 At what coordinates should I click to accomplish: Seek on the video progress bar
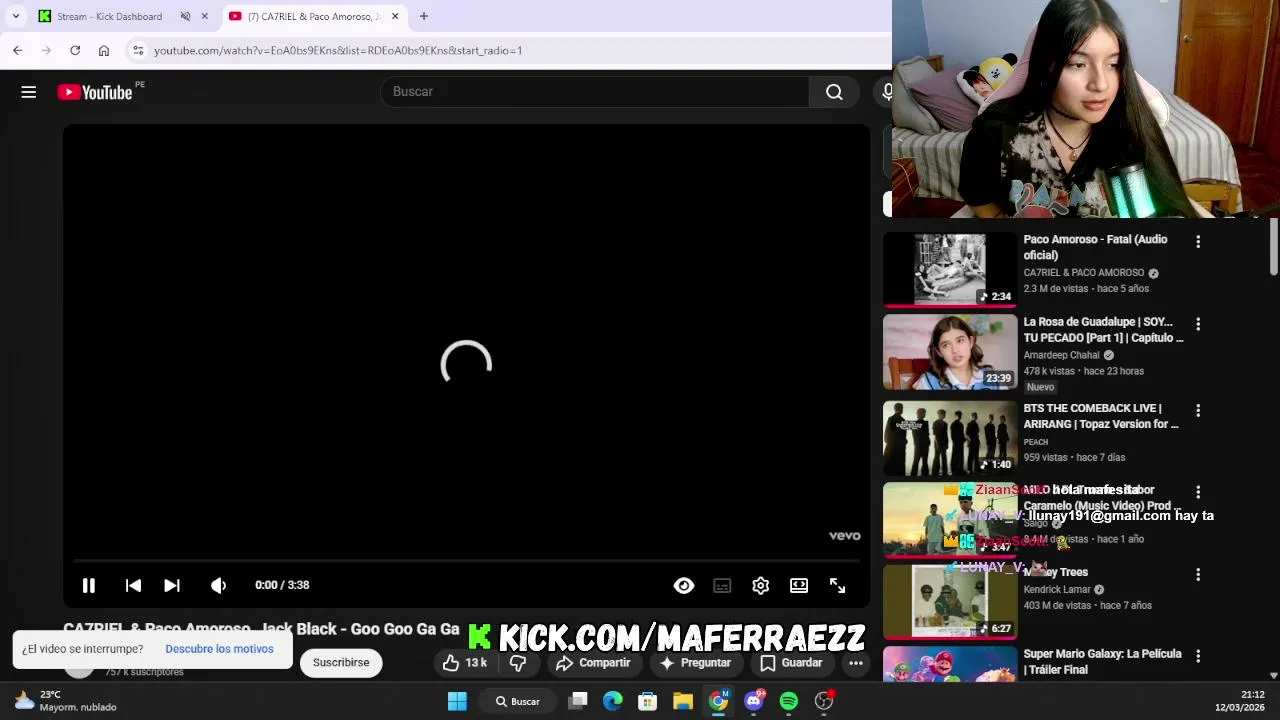[x=466, y=561]
